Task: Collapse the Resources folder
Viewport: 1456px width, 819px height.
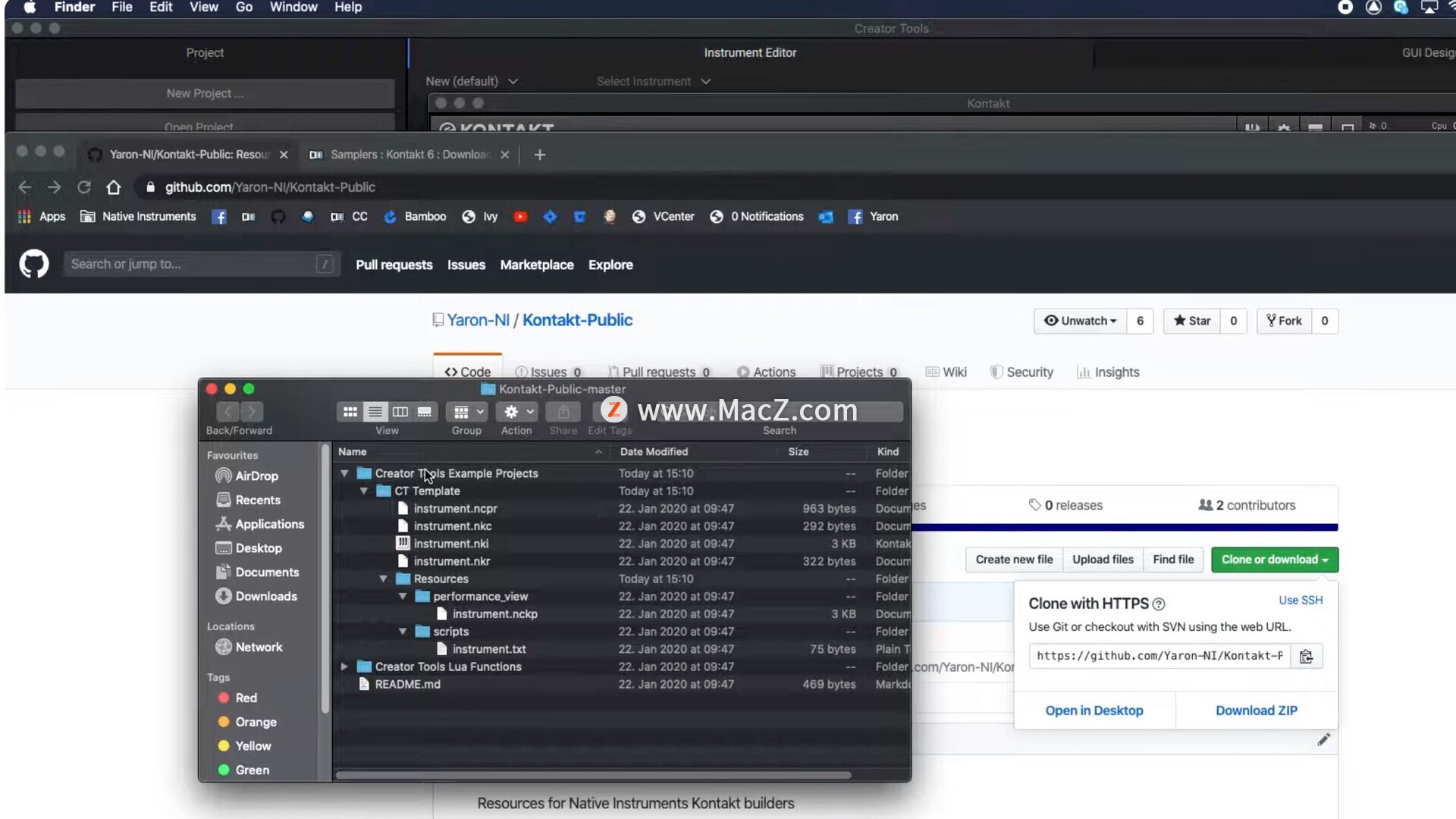Action: pos(383,579)
